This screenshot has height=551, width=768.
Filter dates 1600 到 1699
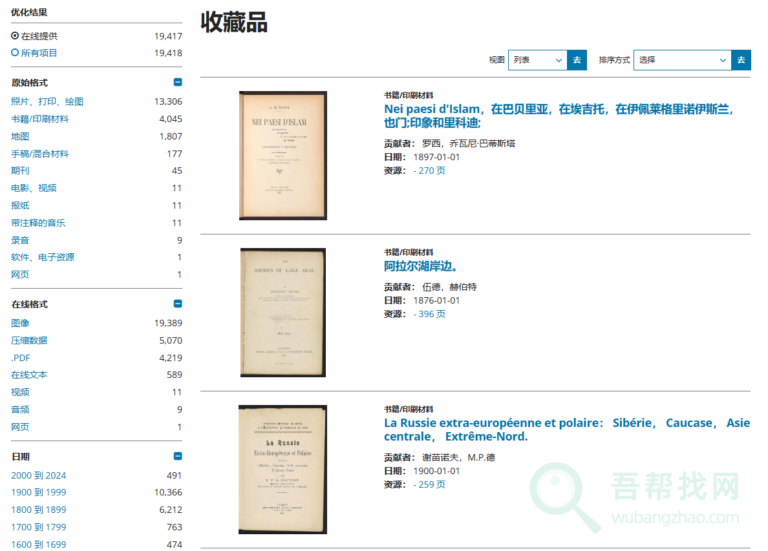[38, 544]
